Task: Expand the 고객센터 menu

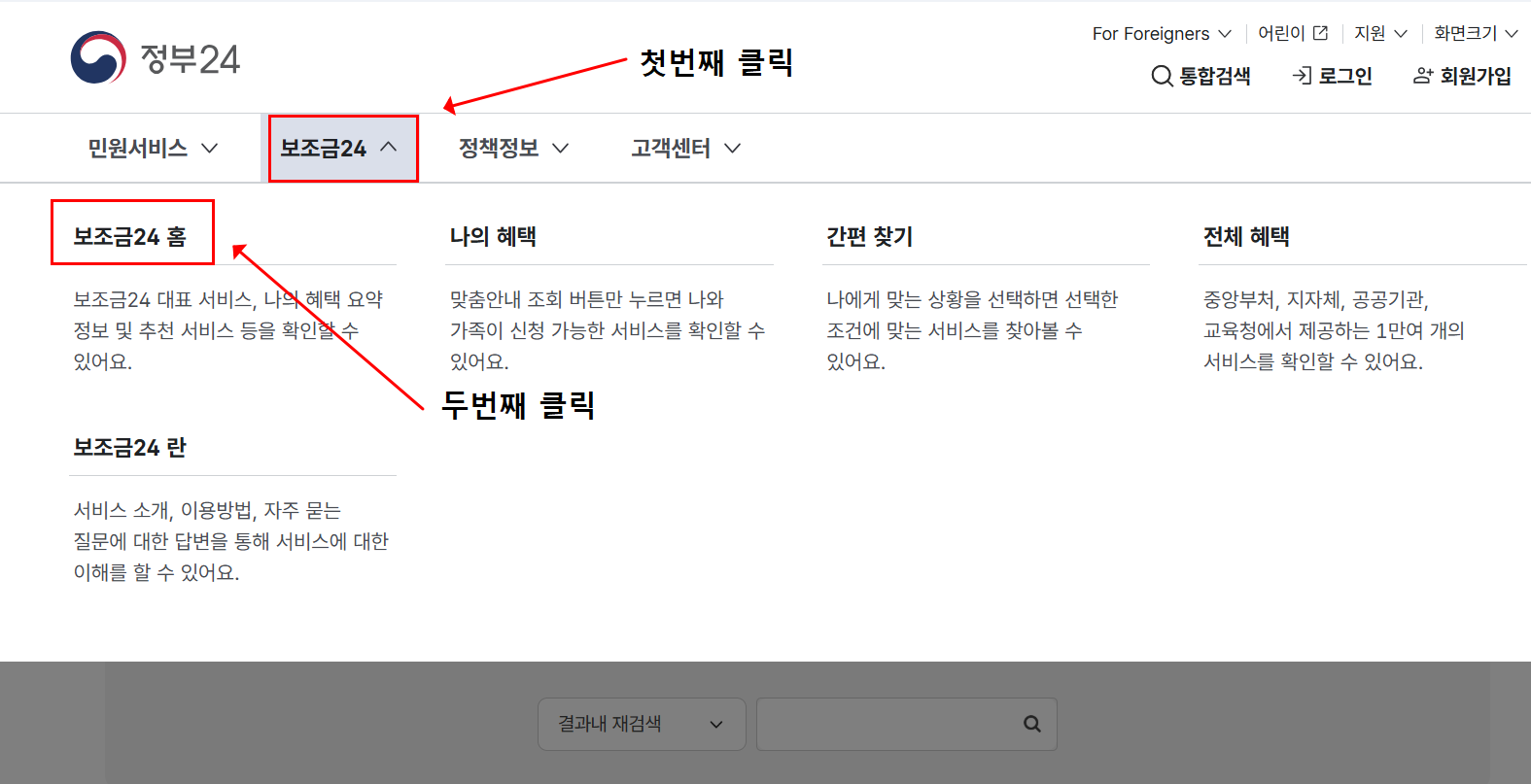Action: click(x=686, y=148)
